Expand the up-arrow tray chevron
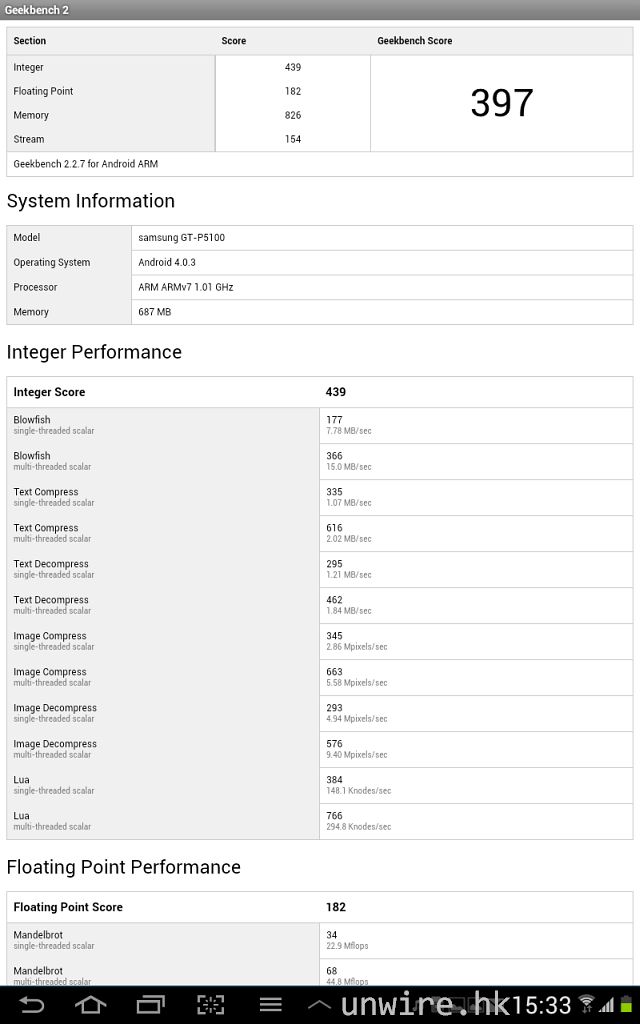Viewport: 640px width, 1024px height. [x=319, y=1004]
